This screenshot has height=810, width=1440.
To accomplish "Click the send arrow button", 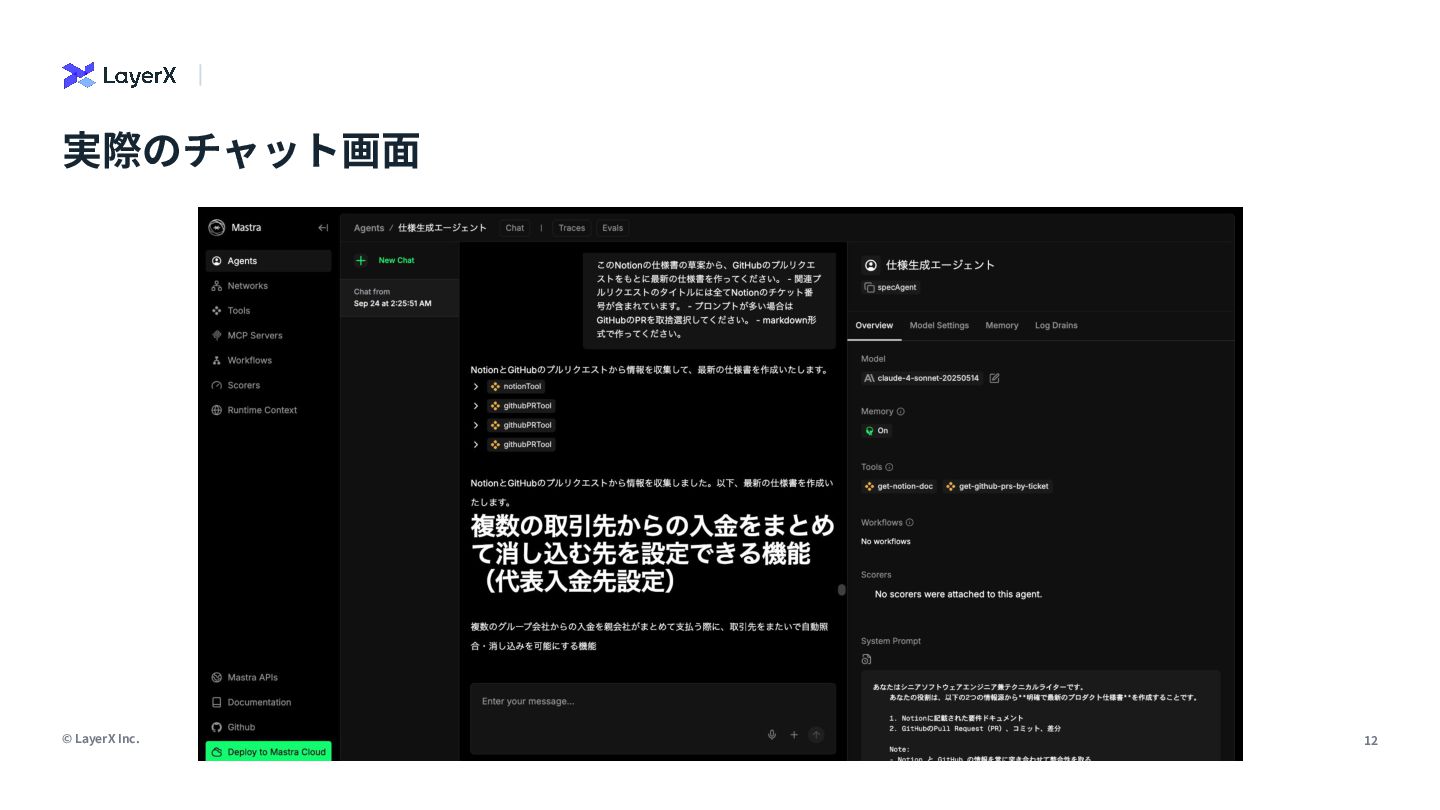I will [x=816, y=735].
